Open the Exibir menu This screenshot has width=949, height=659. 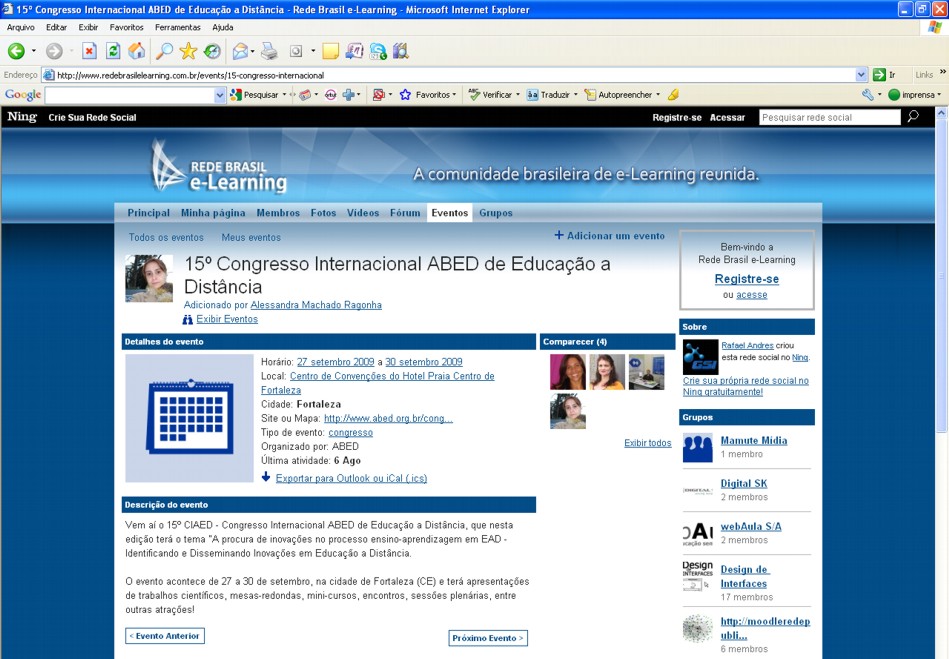click(88, 27)
